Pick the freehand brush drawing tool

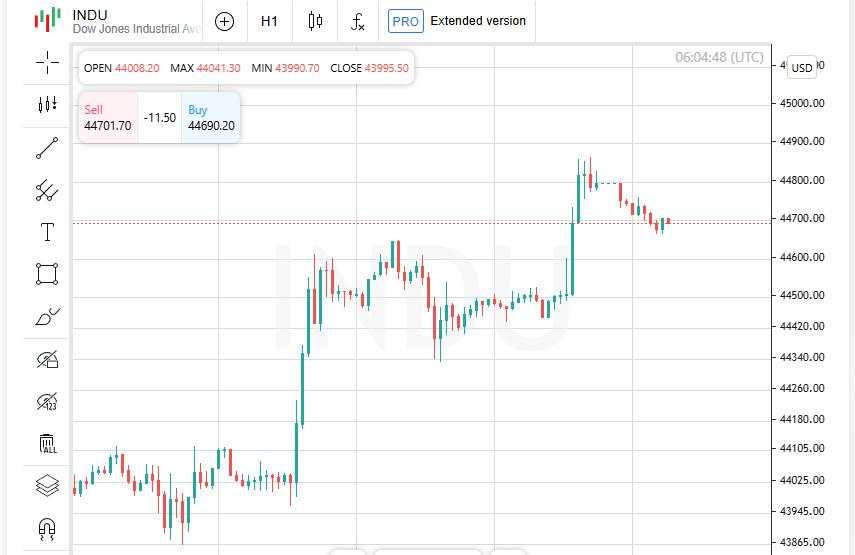(x=47, y=317)
